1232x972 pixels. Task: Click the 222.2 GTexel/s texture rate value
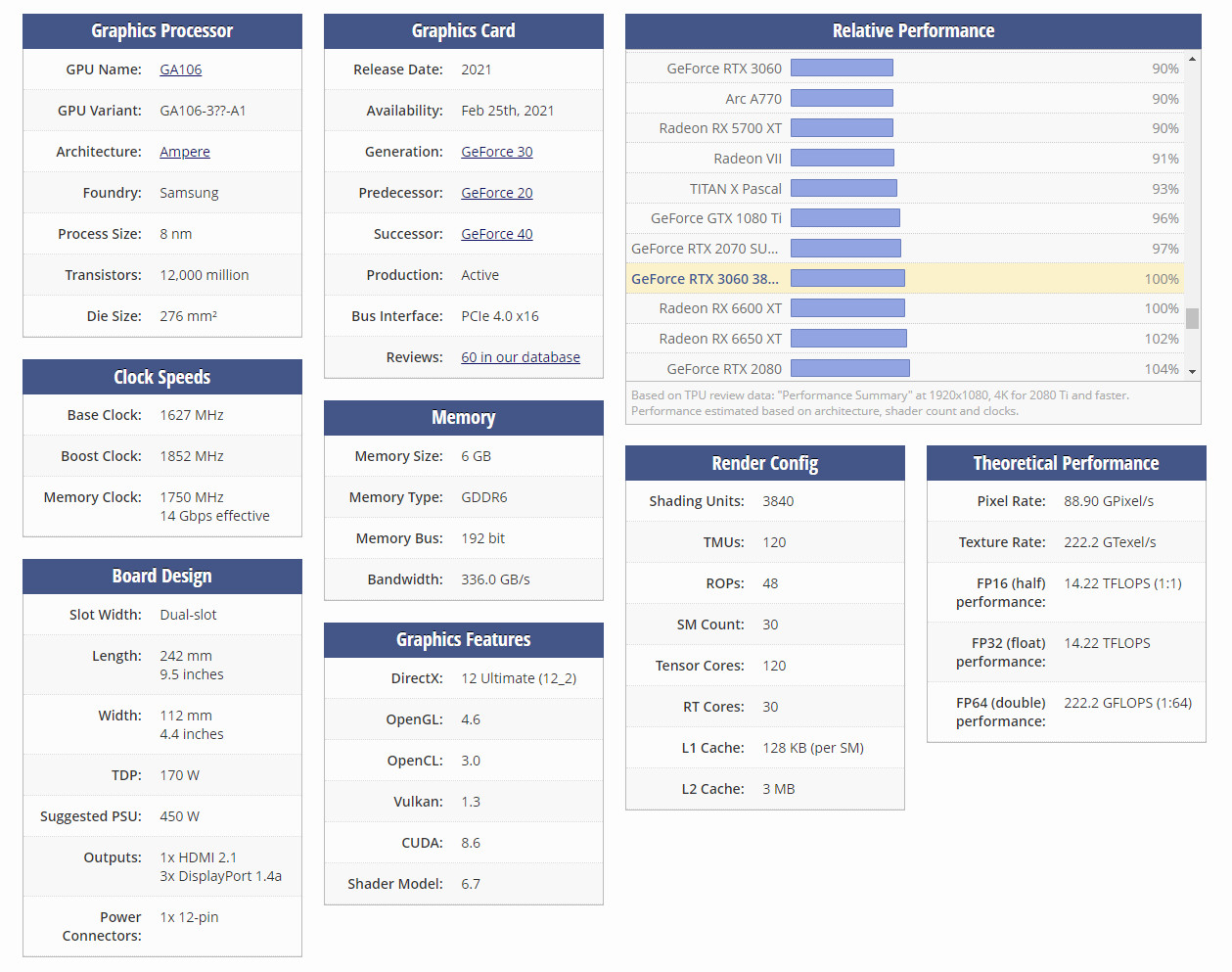click(x=1110, y=542)
